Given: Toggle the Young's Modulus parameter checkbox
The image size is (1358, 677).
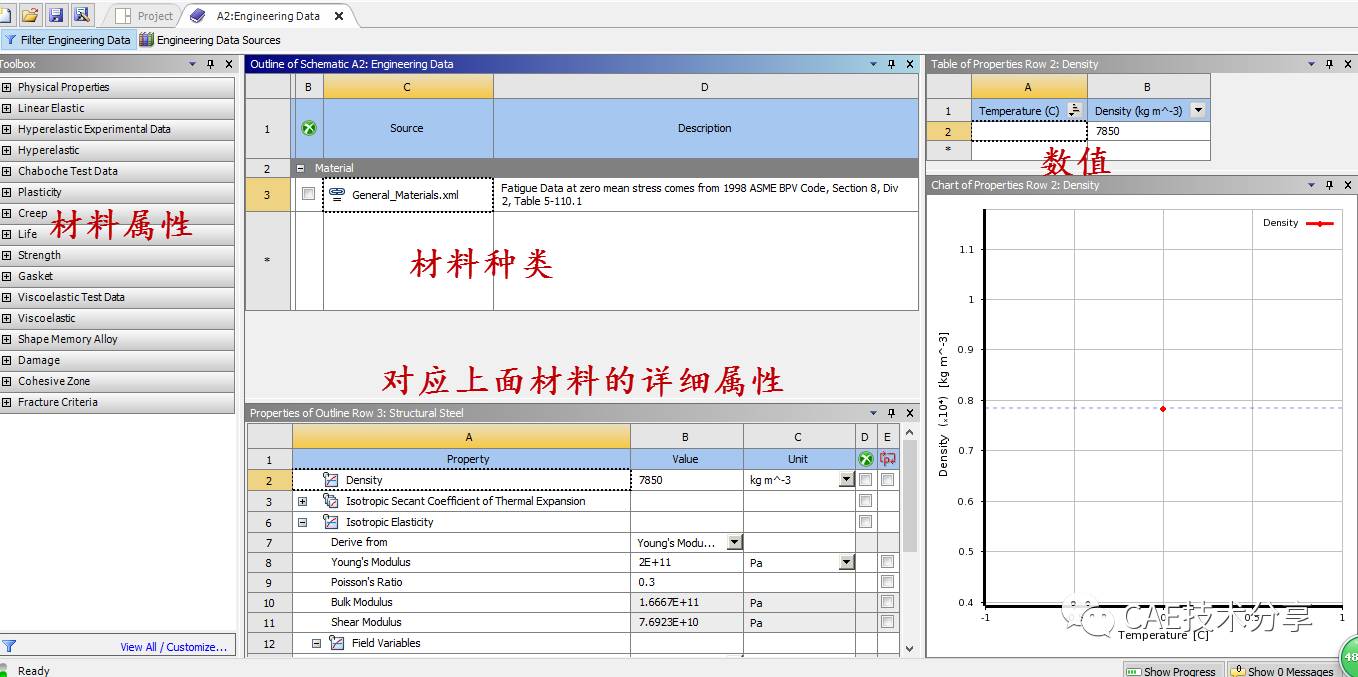Looking at the screenshot, I should point(887,562).
